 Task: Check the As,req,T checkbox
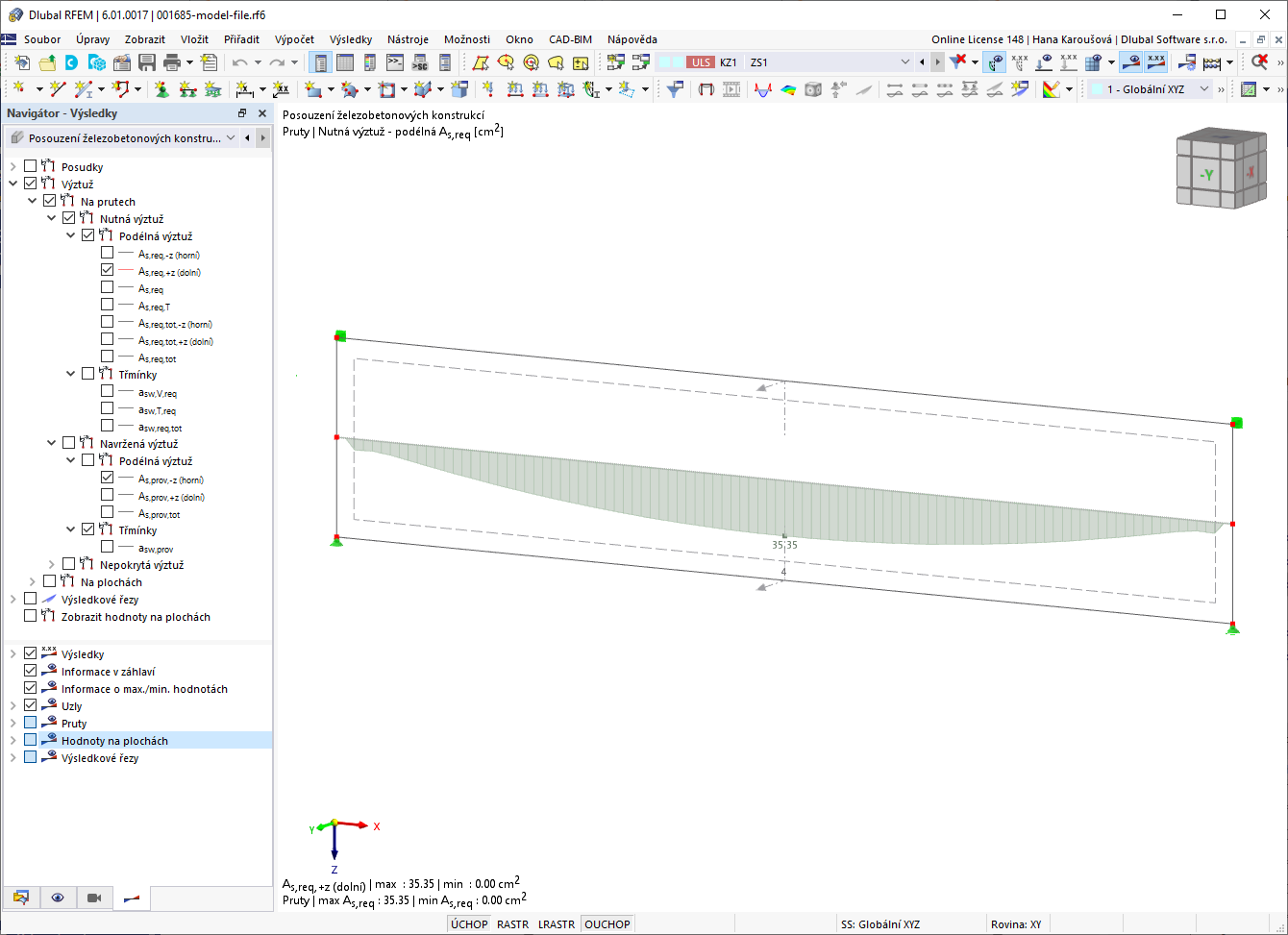pos(108,305)
